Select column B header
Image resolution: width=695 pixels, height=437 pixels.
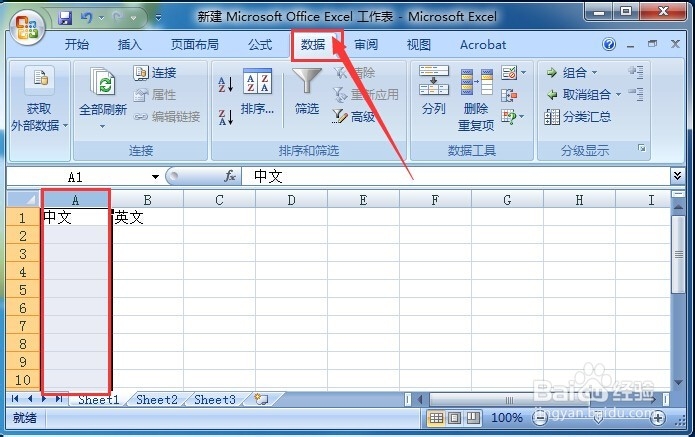[x=147, y=200]
